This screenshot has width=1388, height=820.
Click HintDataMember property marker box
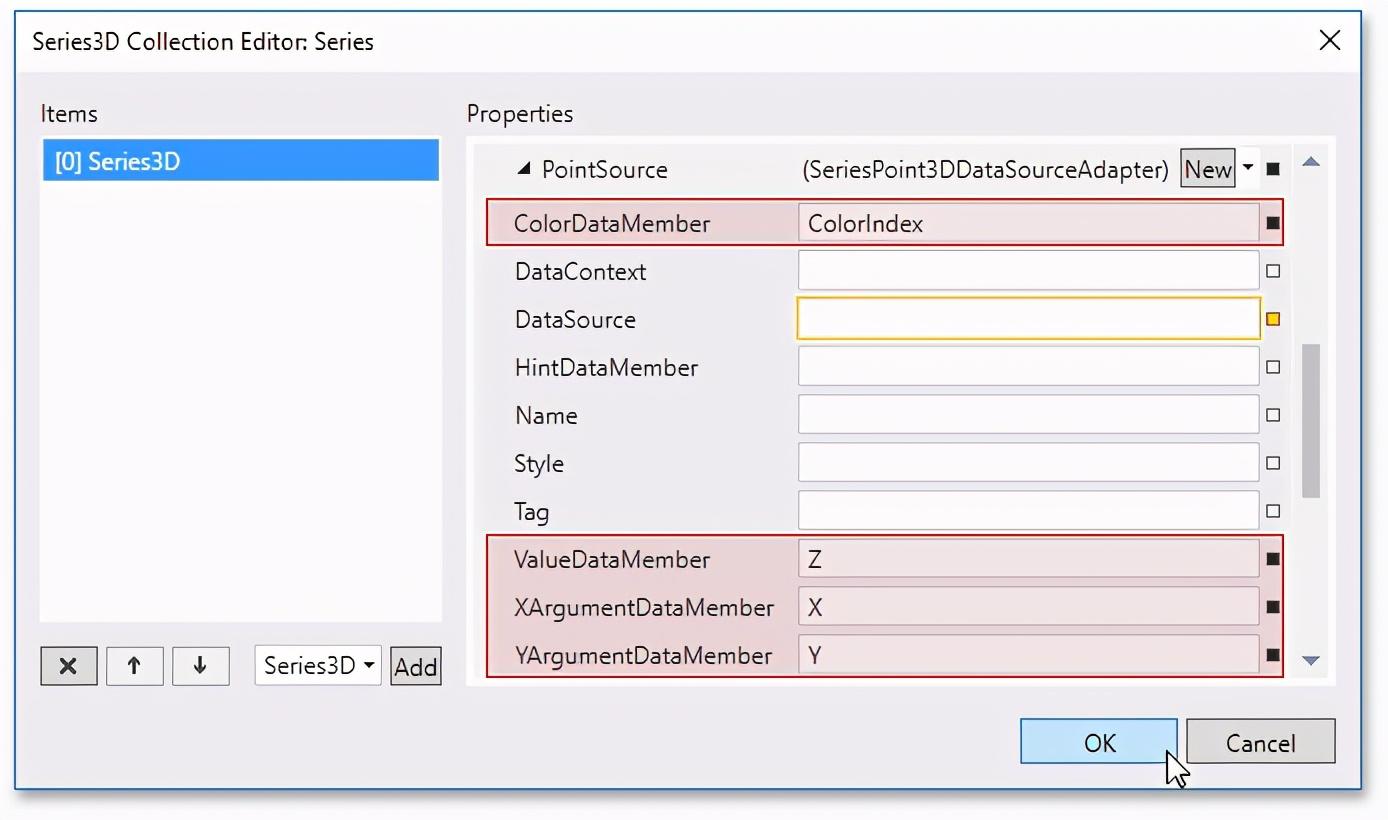pyautogui.click(x=1273, y=367)
